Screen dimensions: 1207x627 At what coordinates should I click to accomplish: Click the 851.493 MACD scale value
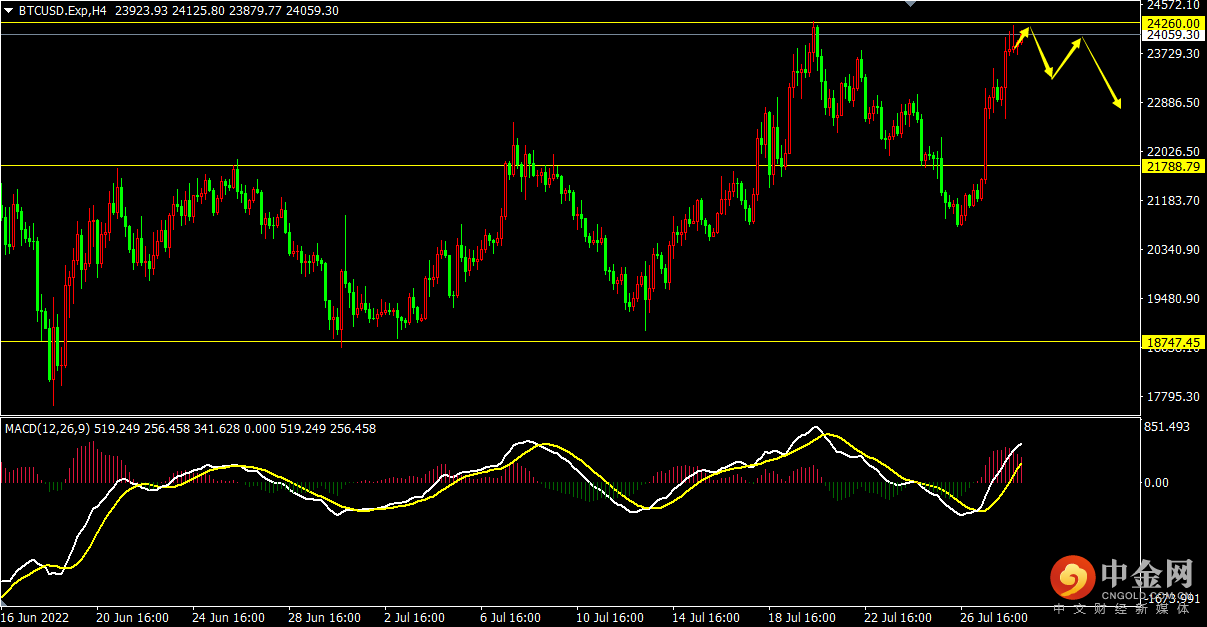(1165, 427)
